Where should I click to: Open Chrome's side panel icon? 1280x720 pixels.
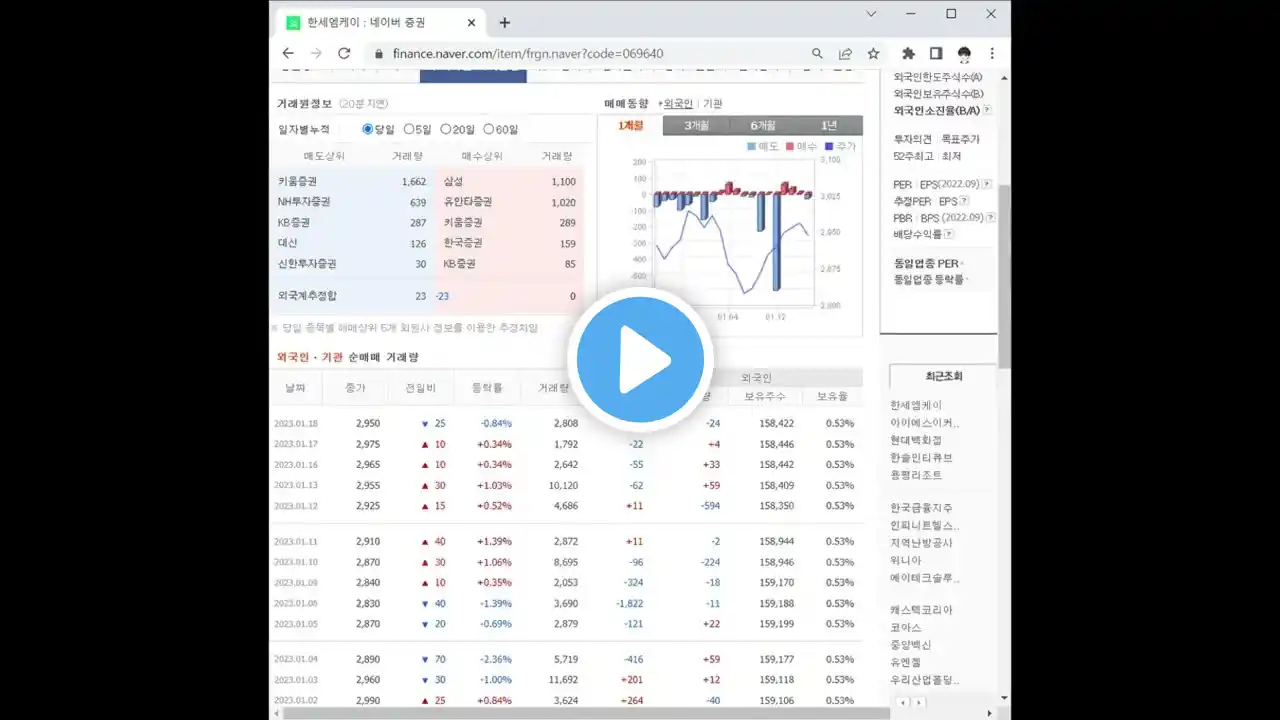click(936, 53)
